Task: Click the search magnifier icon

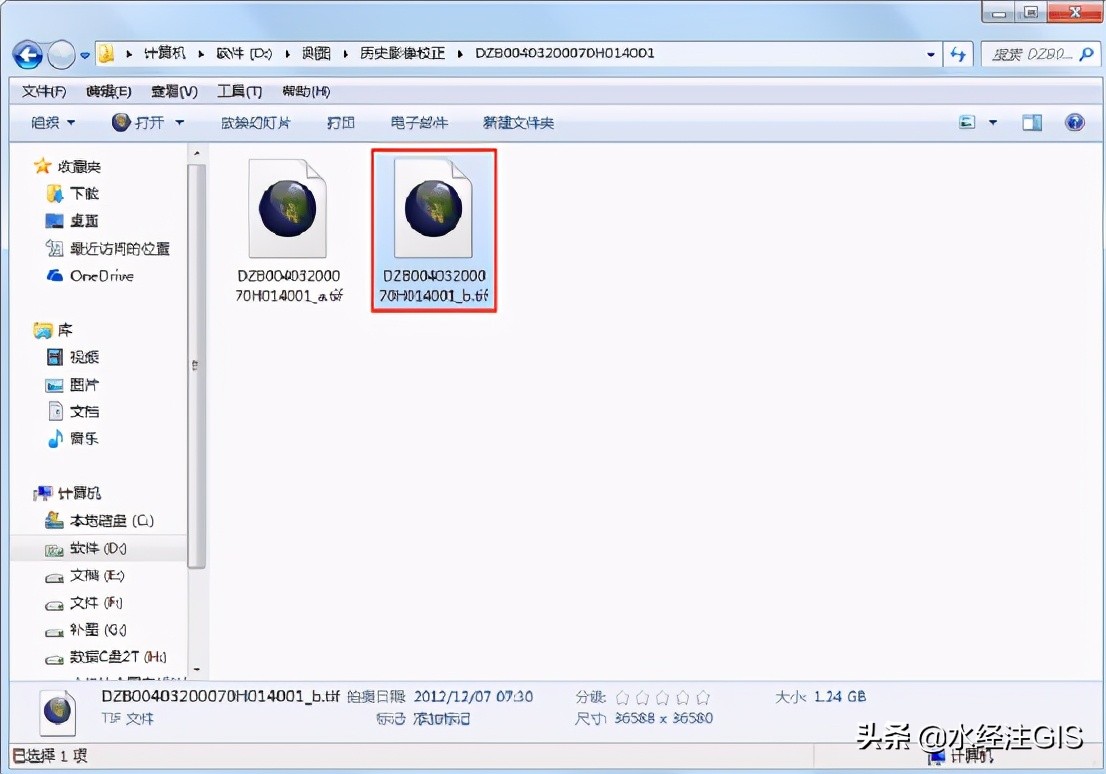Action: [x=1087, y=54]
